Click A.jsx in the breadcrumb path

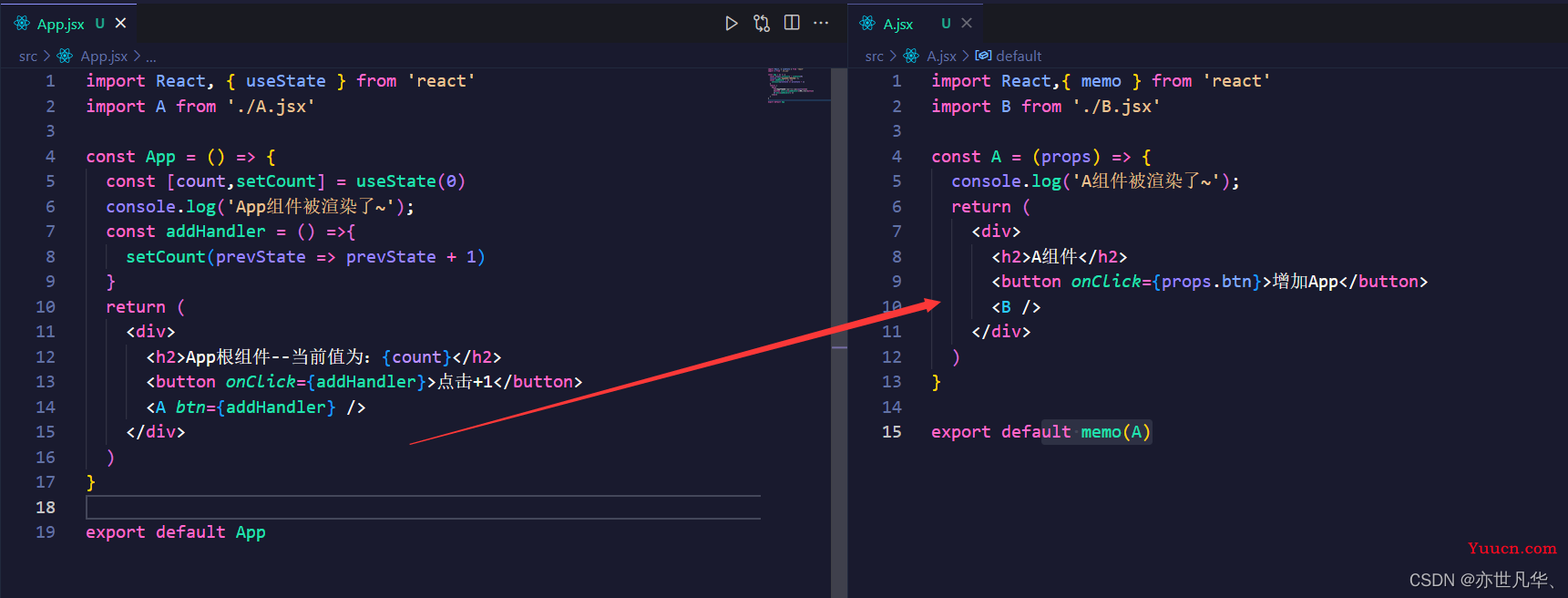(941, 57)
